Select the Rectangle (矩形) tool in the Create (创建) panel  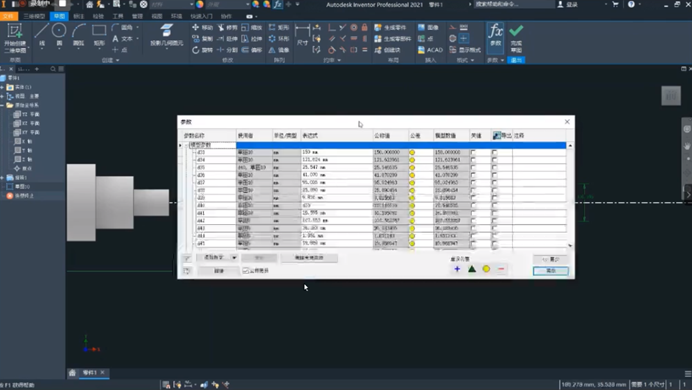click(99, 35)
